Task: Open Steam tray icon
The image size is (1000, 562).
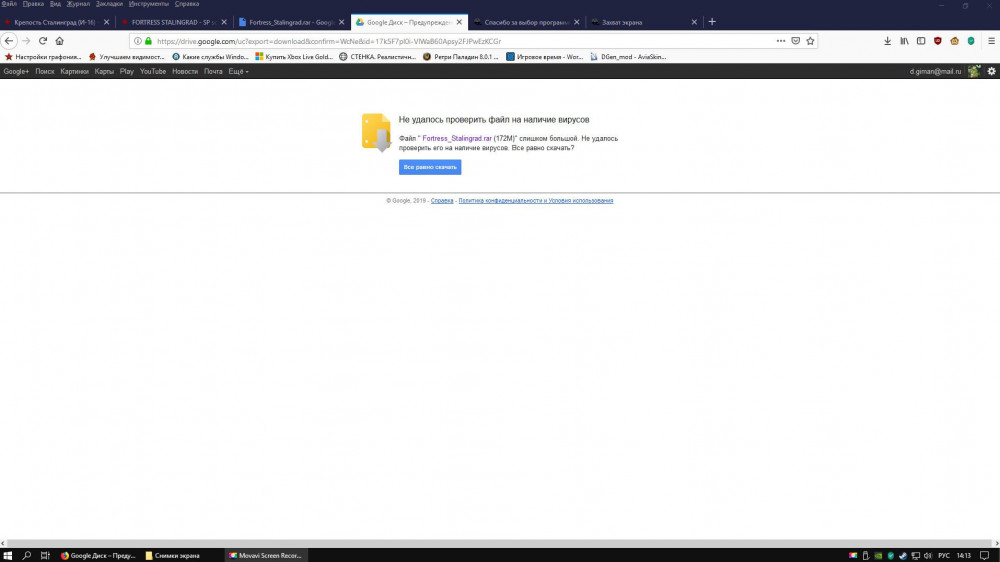Action: tap(903, 556)
